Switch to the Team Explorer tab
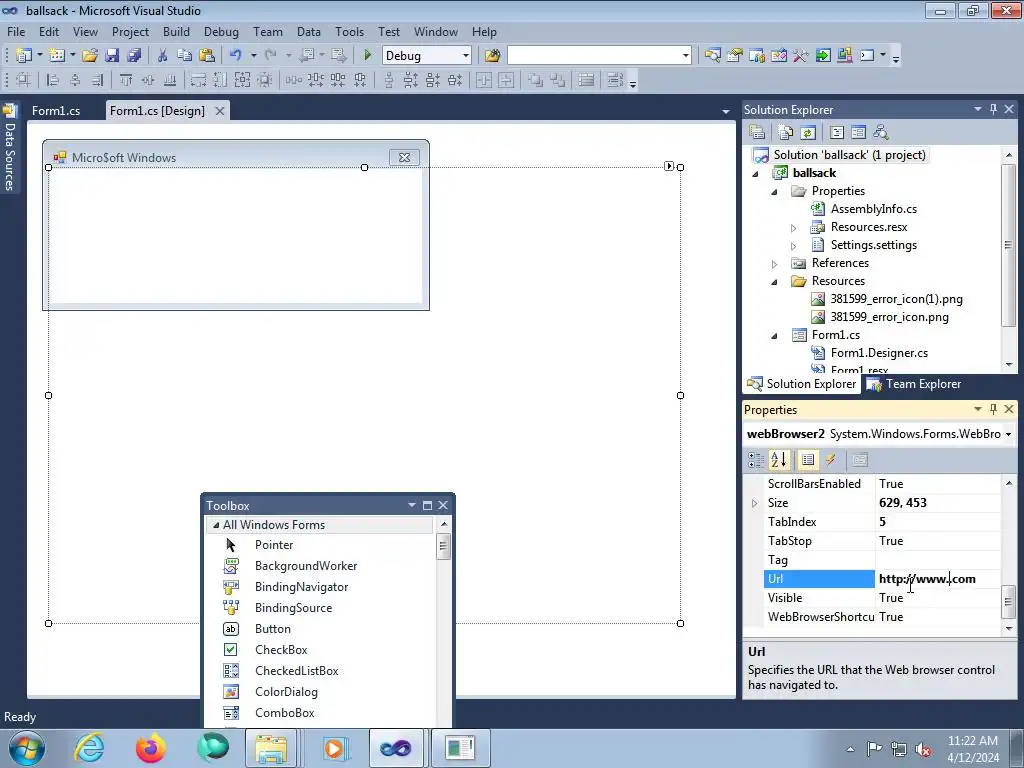 pos(914,384)
